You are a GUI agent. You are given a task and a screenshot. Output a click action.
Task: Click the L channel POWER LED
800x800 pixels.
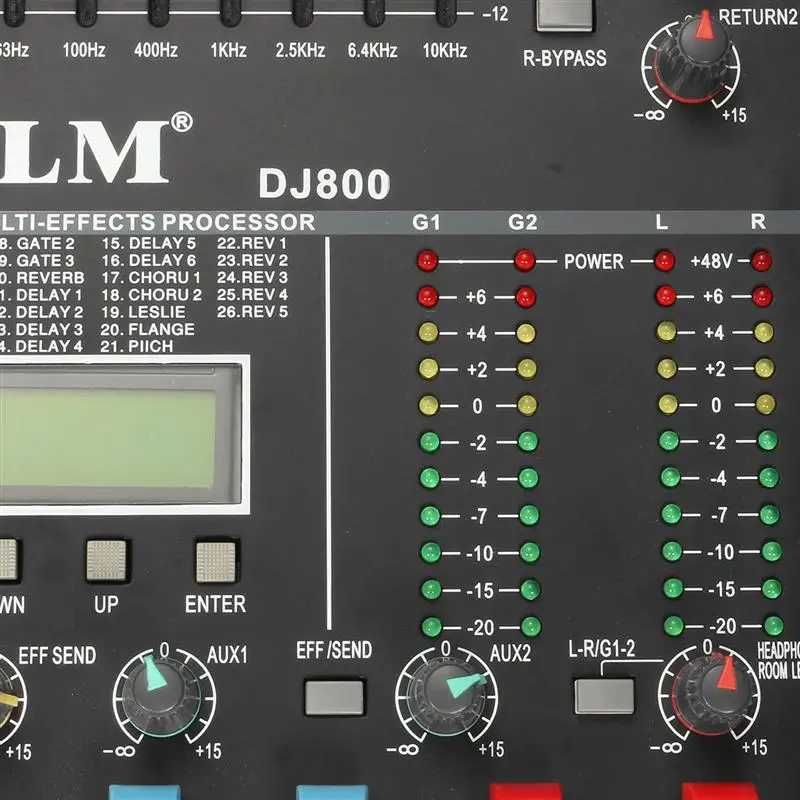point(664,261)
